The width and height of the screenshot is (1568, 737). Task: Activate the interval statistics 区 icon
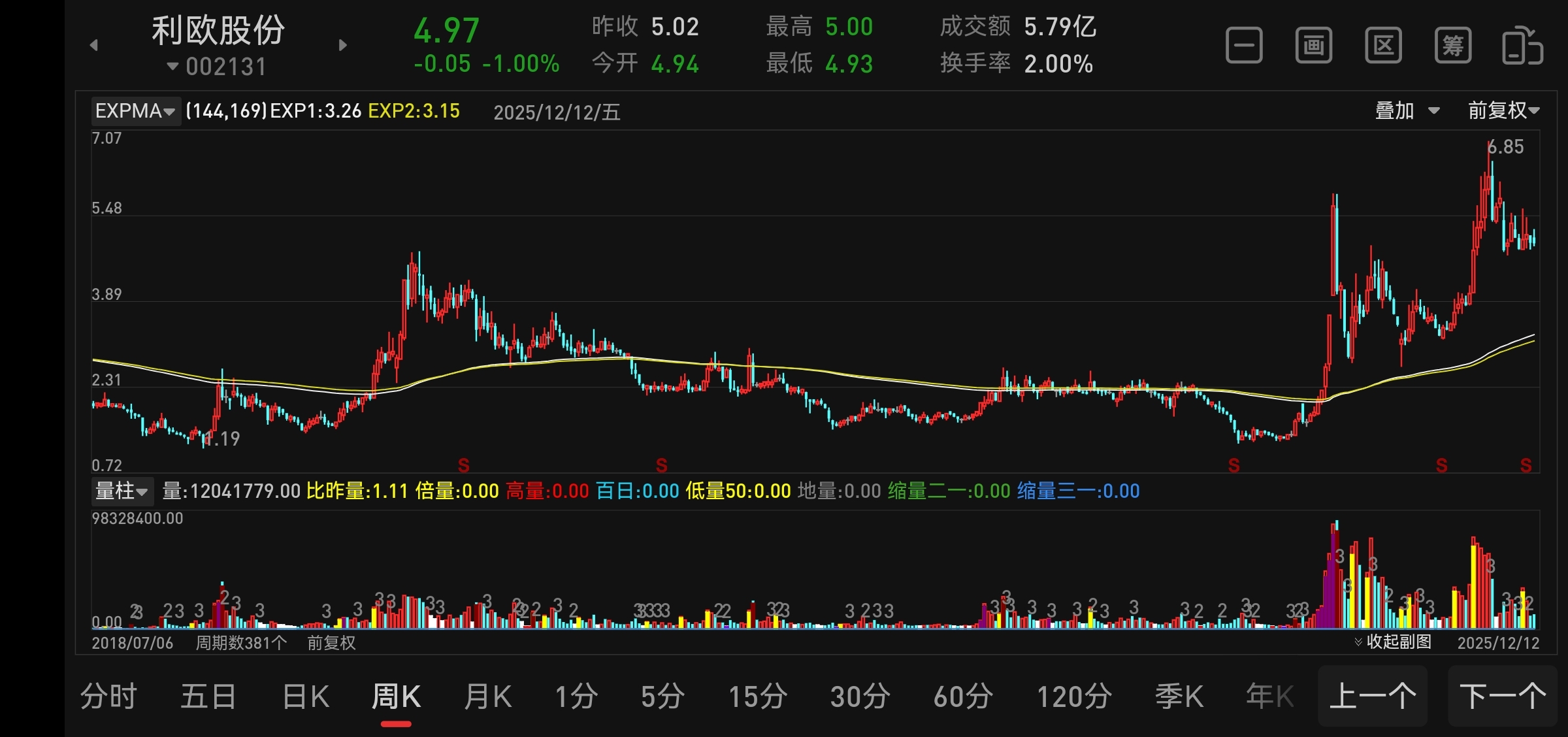coord(1383,45)
